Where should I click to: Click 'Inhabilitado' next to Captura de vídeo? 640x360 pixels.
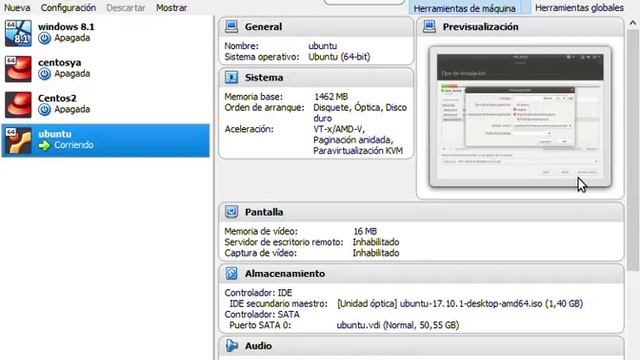point(376,253)
